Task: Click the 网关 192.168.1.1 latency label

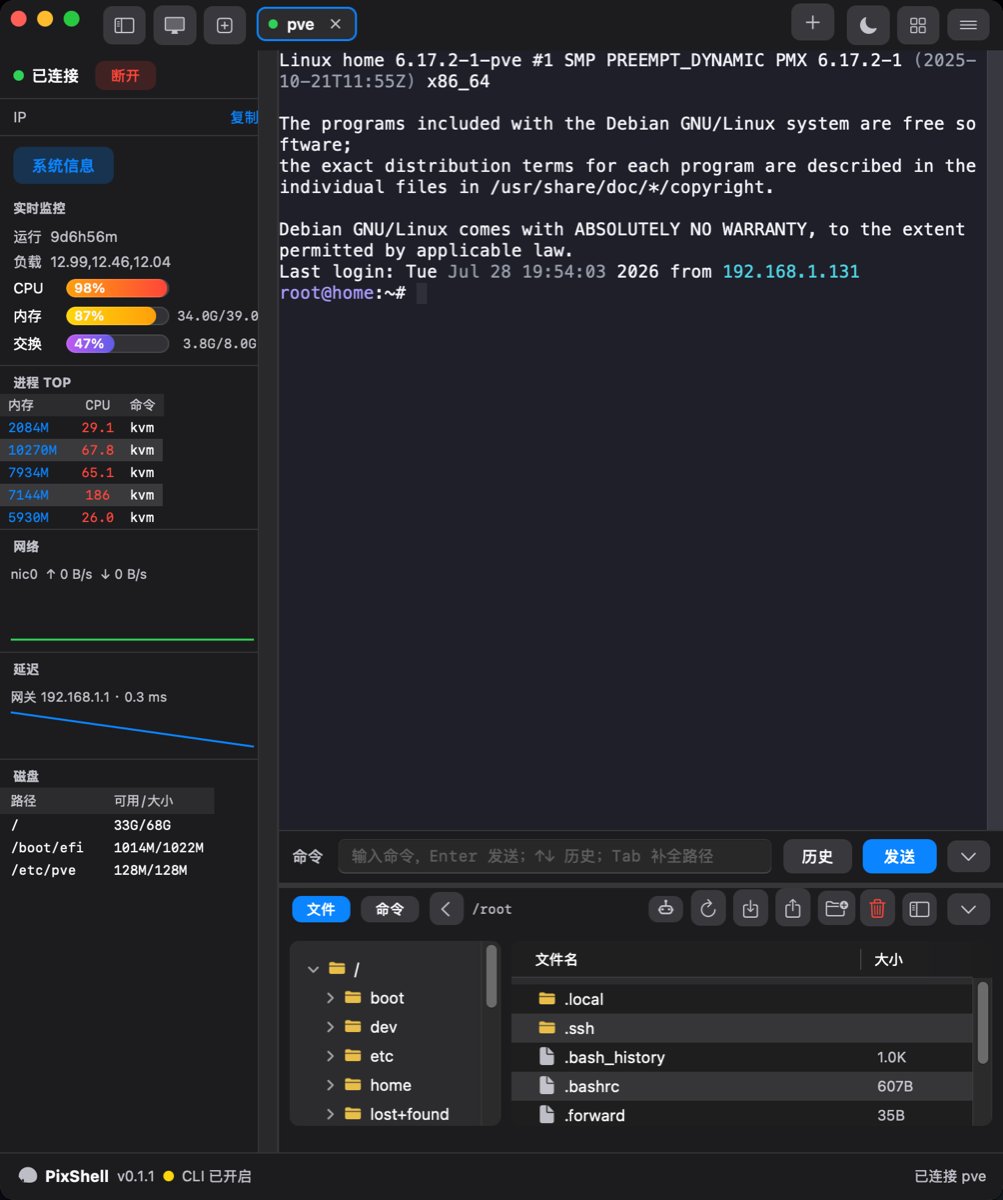Action: (89, 697)
